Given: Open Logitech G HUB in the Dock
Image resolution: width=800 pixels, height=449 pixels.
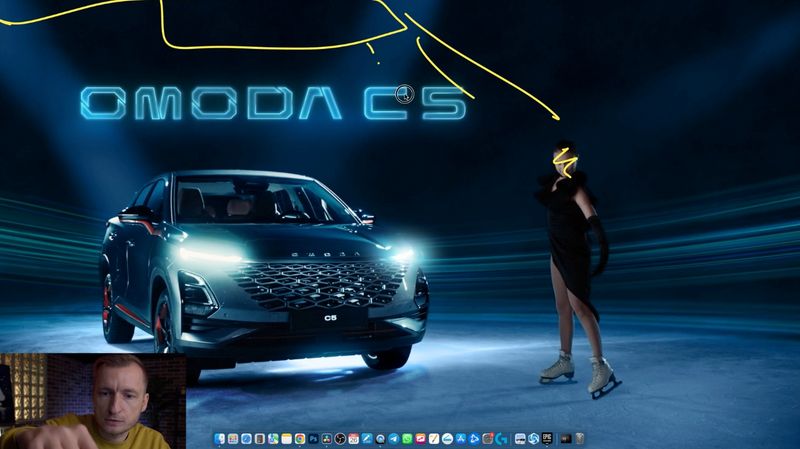Looking at the screenshot, I should (501, 439).
